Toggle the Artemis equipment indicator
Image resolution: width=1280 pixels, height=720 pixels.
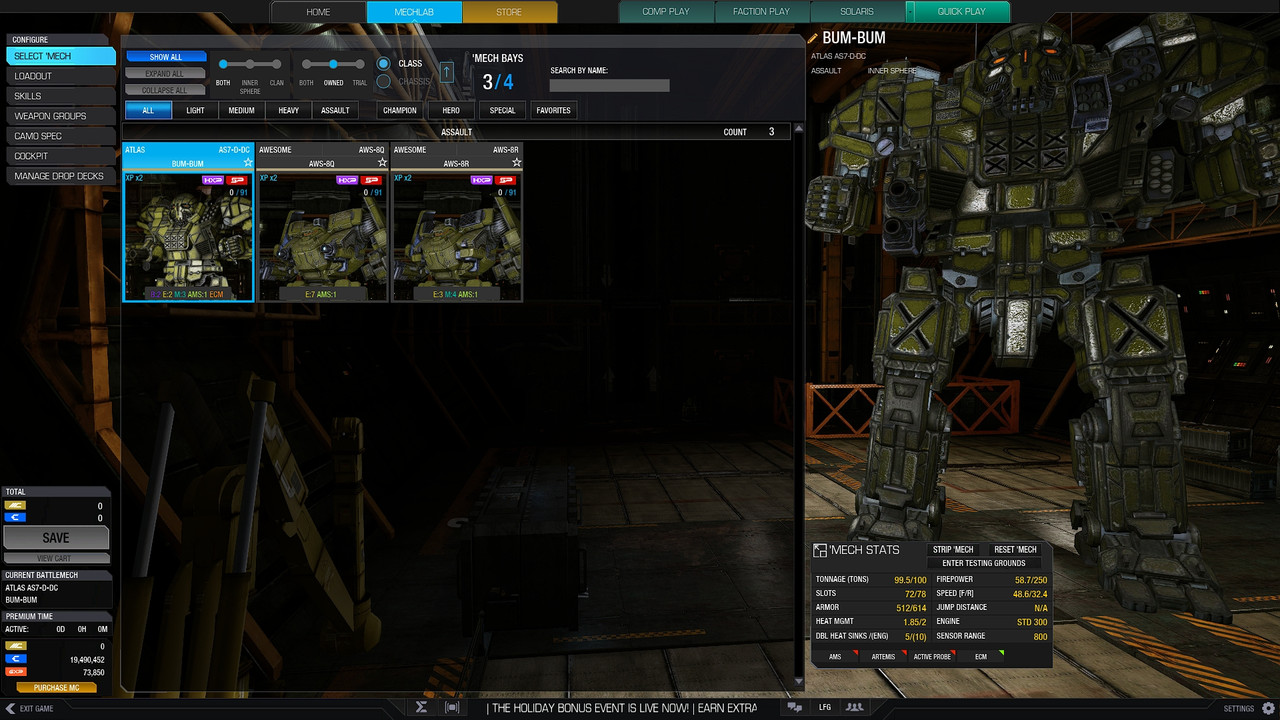[x=884, y=657]
